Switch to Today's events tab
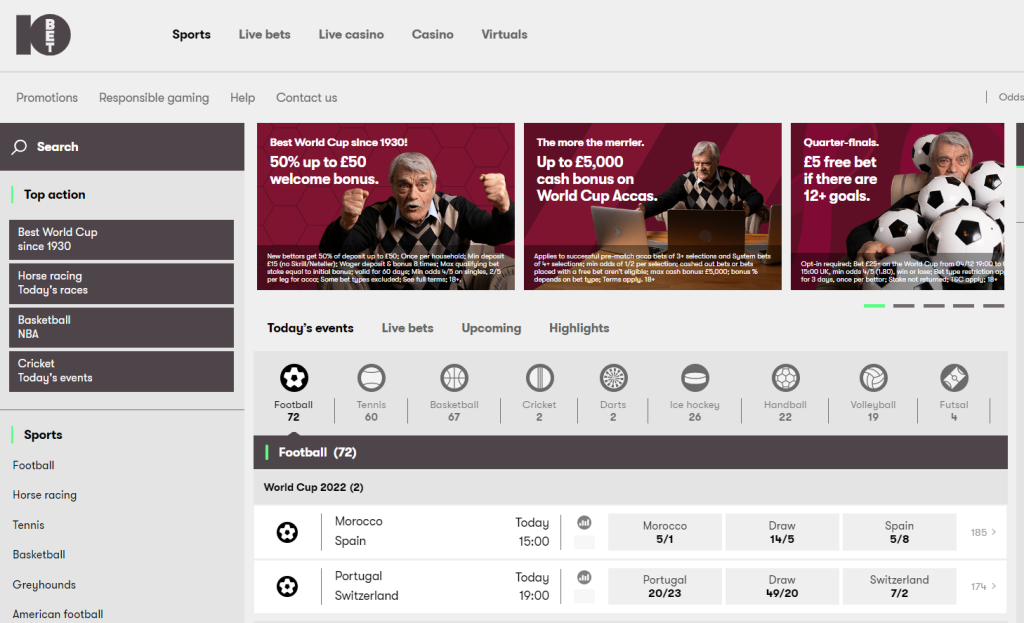1024x623 pixels. [x=310, y=328]
